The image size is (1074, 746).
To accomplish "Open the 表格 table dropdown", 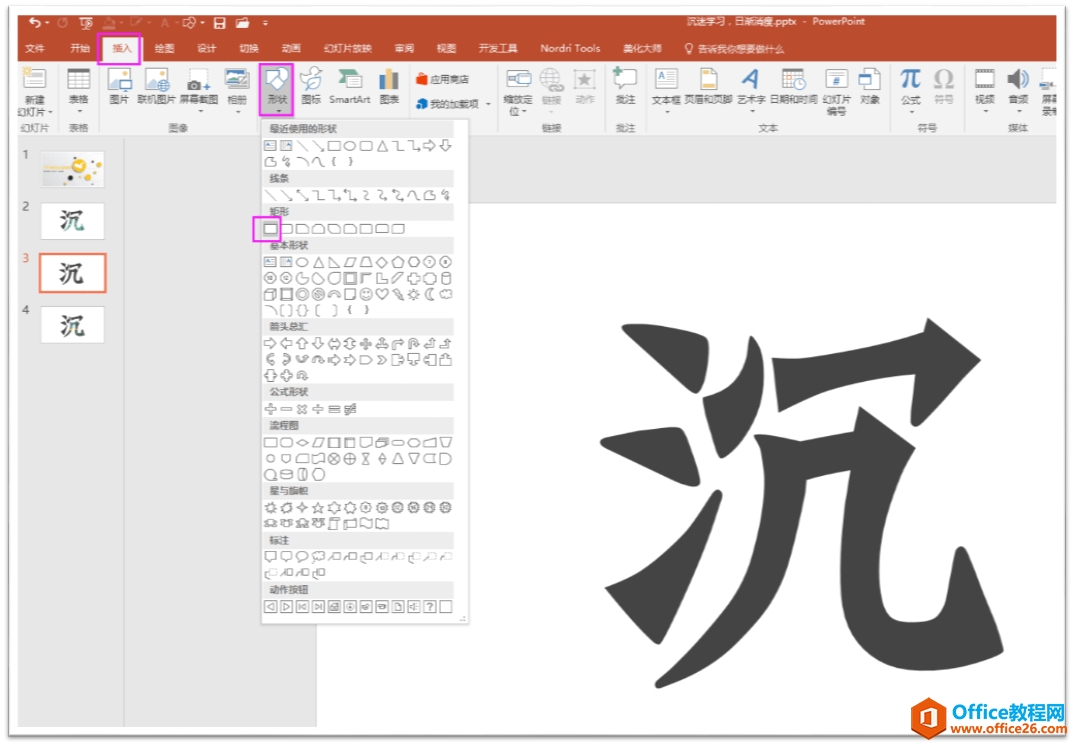I will [78, 88].
